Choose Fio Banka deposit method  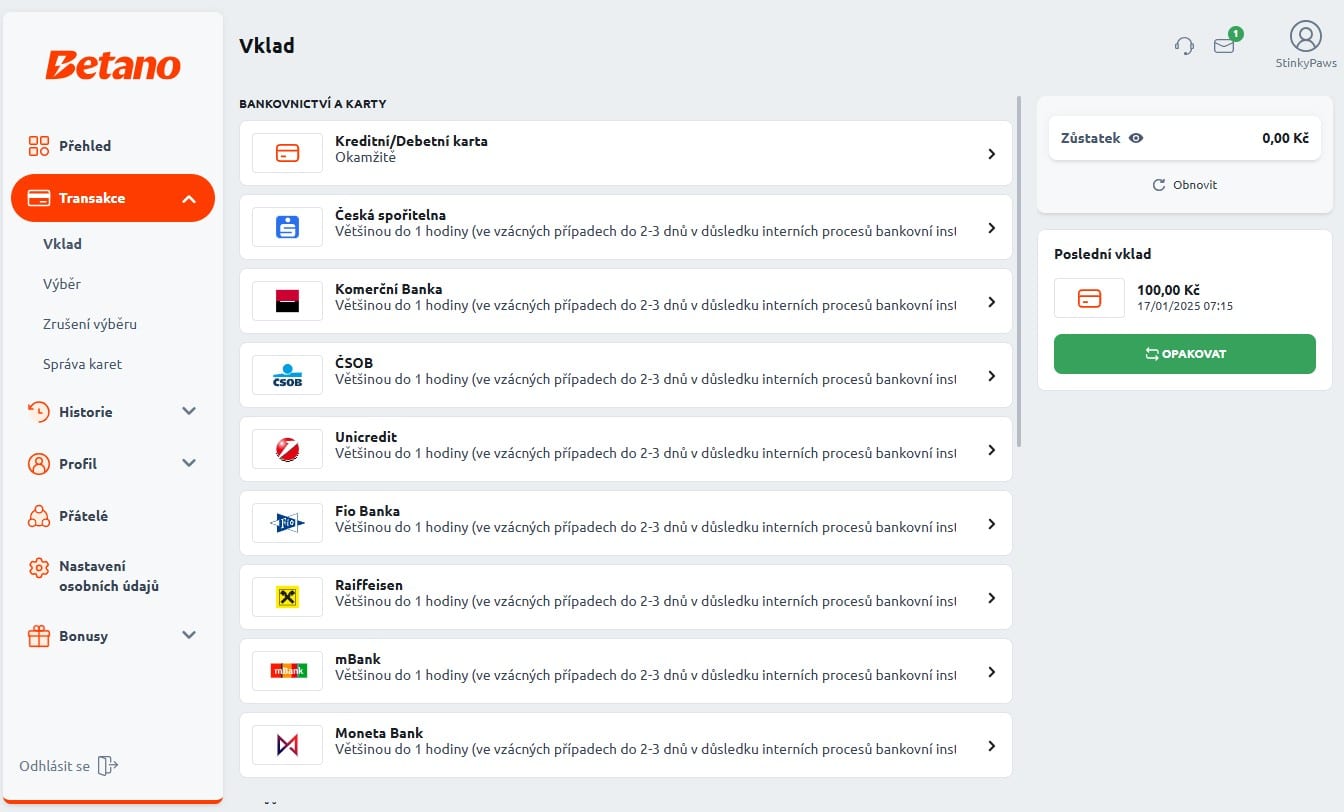(626, 523)
